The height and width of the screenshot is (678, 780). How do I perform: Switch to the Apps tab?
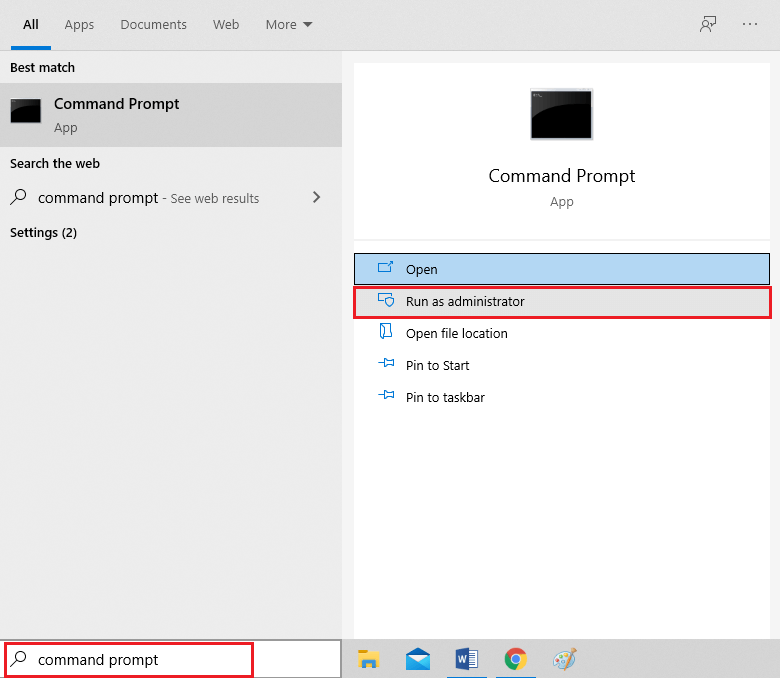tap(79, 25)
